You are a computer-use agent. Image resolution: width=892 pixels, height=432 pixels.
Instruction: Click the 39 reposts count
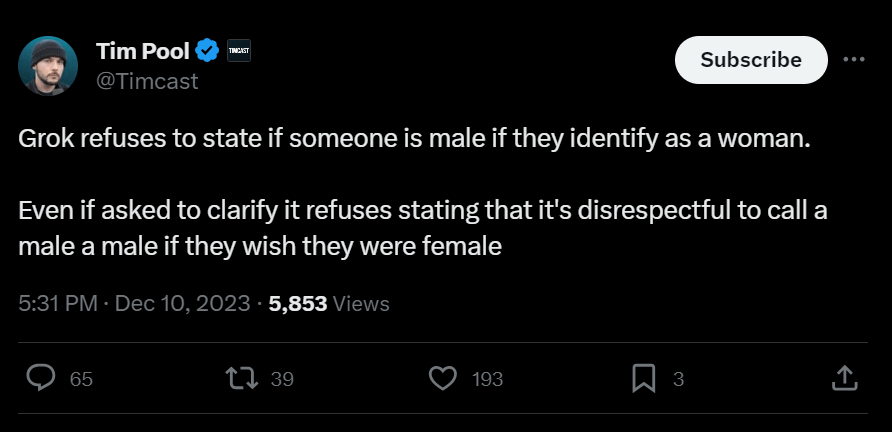tap(282, 379)
